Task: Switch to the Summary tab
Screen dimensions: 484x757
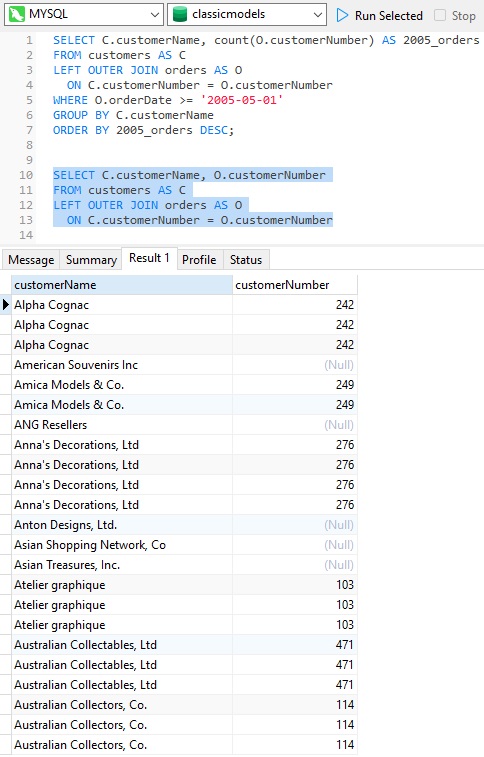Action: [x=91, y=260]
